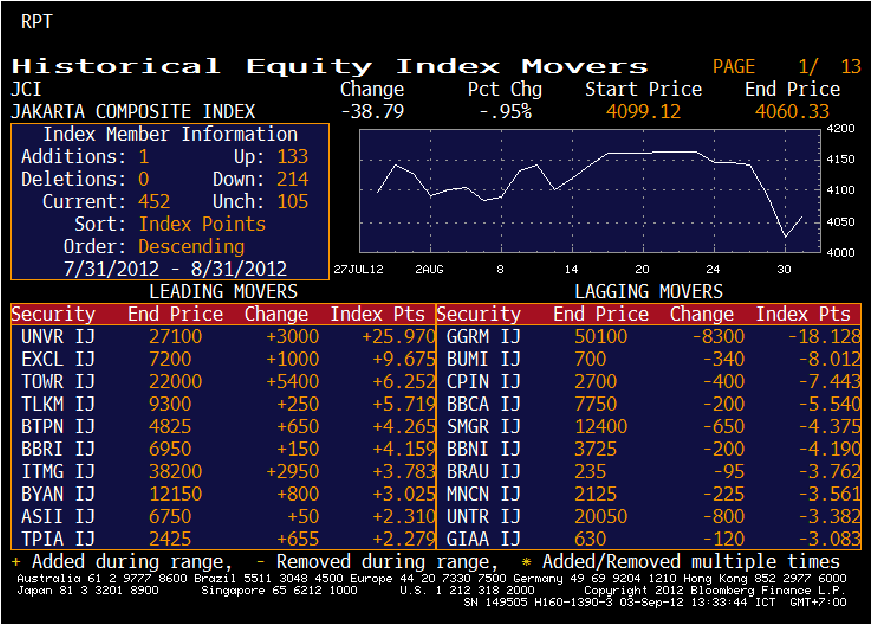Click the Down count 214 value
Image resolution: width=871 pixels, height=624 pixels.
point(293,180)
